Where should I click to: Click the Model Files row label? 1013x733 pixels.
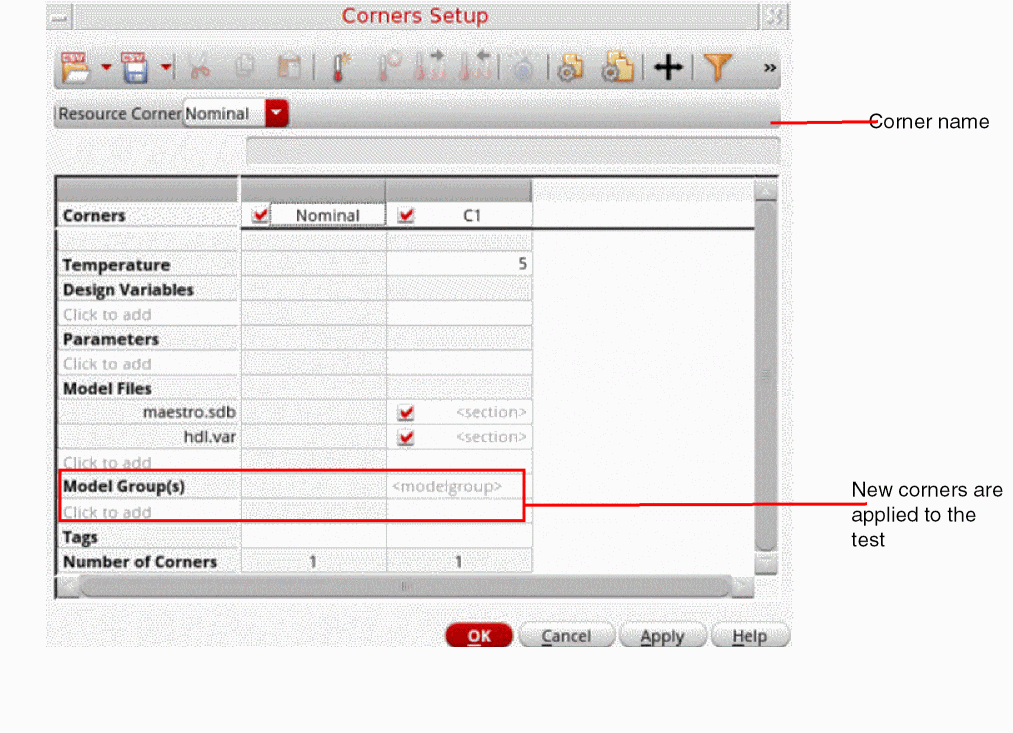107,388
